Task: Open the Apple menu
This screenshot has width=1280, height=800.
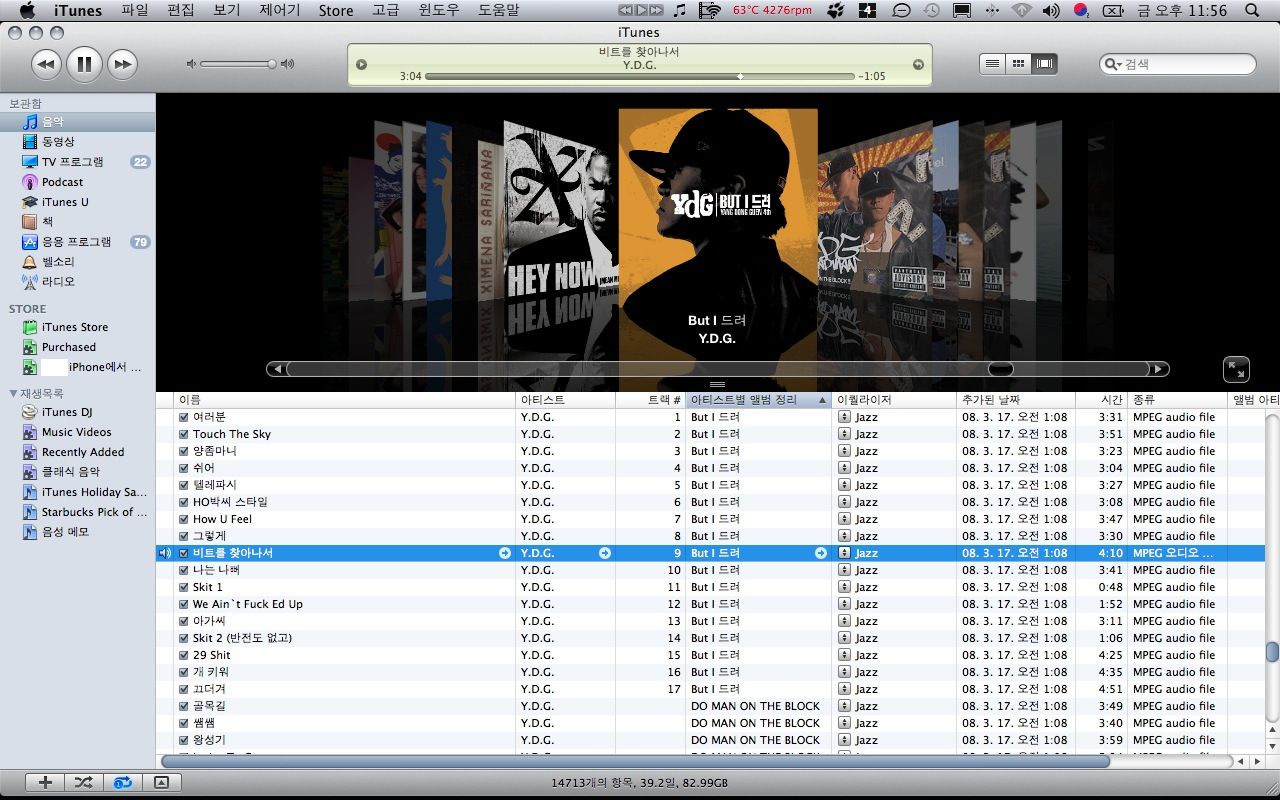Action: (x=27, y=10)
